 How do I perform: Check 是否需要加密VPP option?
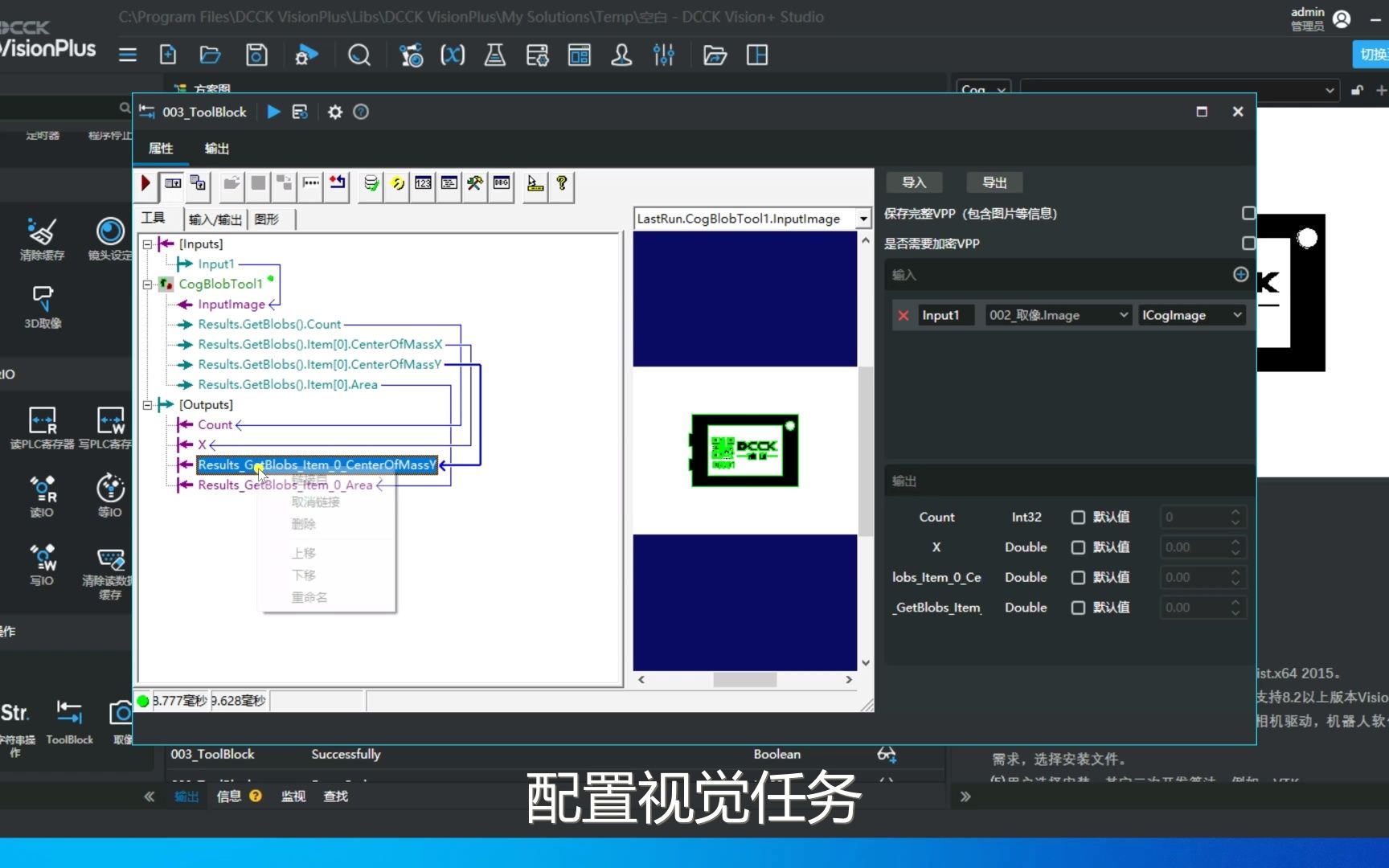tap(1248, 243)
